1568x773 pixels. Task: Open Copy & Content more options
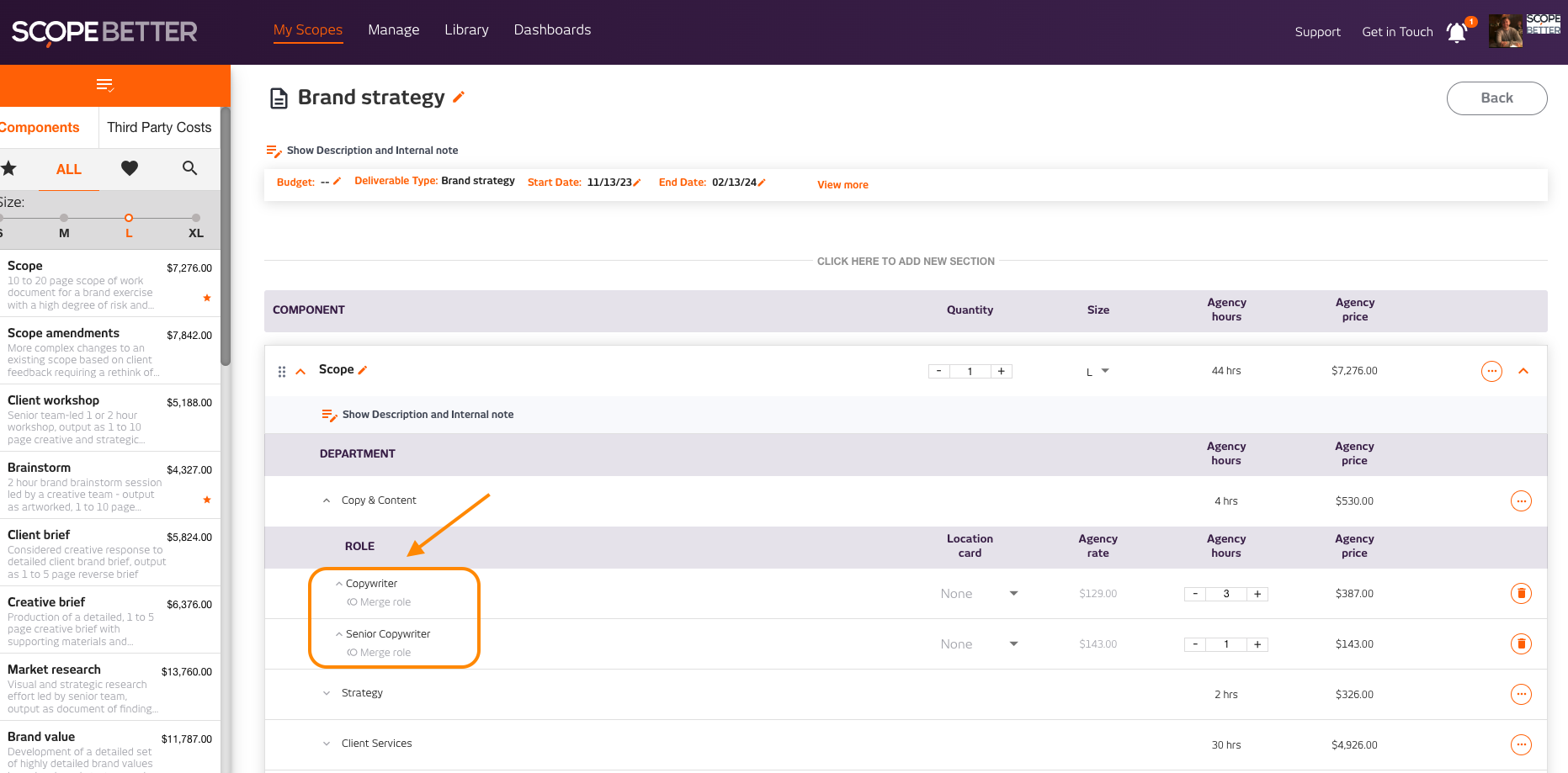(x=1521, y=501)
